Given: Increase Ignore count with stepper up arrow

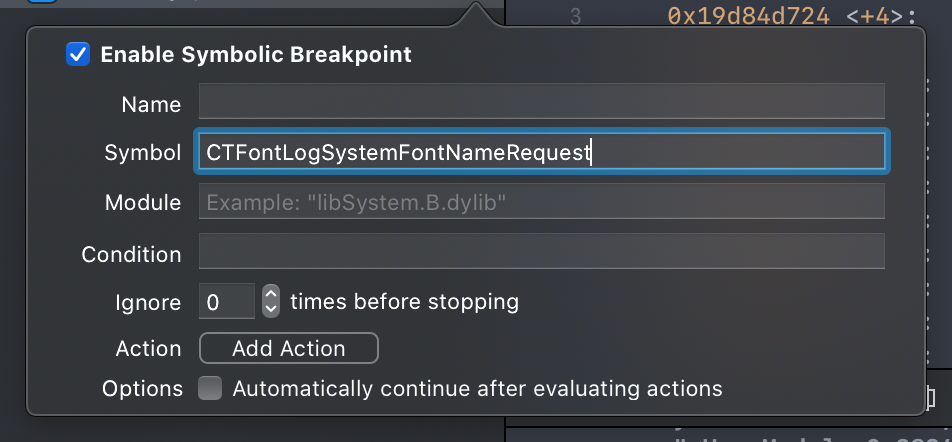Looking at the screenshot, I should coord(271,293).
